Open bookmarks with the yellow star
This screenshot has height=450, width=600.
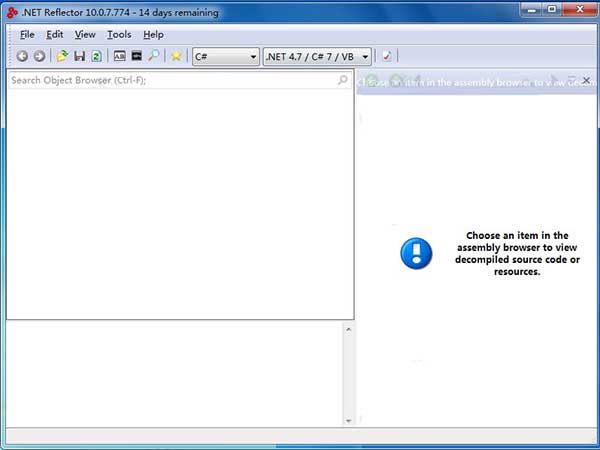[176, 56]
